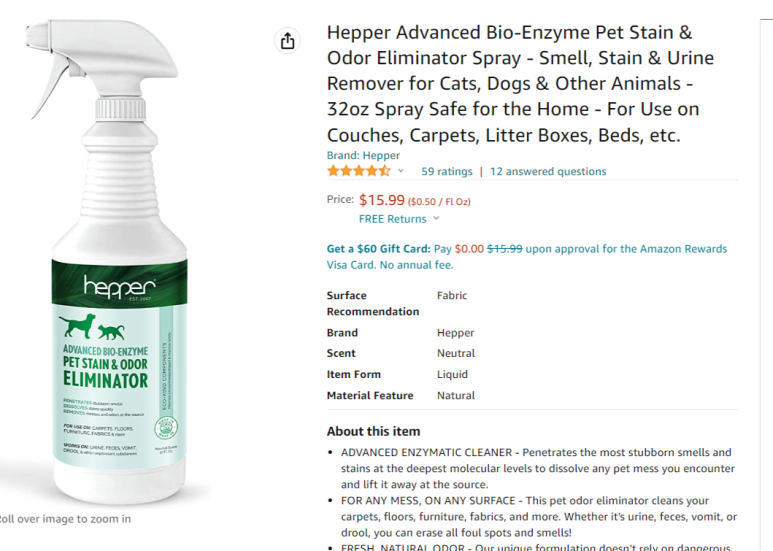The height and width of the screenshot is (551, 773).
Task: Click the $15.99 price text
Action: [382, 200]
